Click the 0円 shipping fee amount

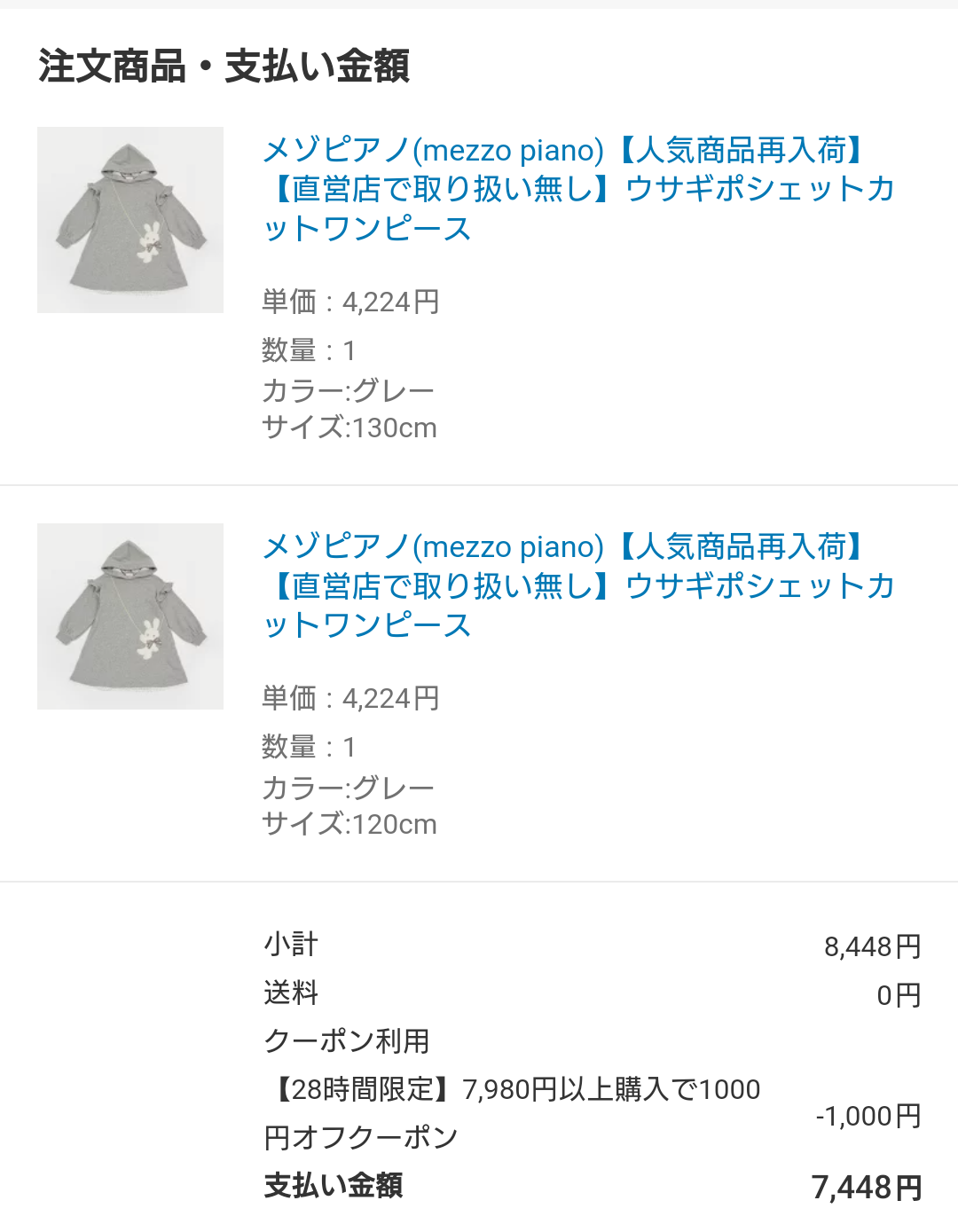click(x=899, y=995)
